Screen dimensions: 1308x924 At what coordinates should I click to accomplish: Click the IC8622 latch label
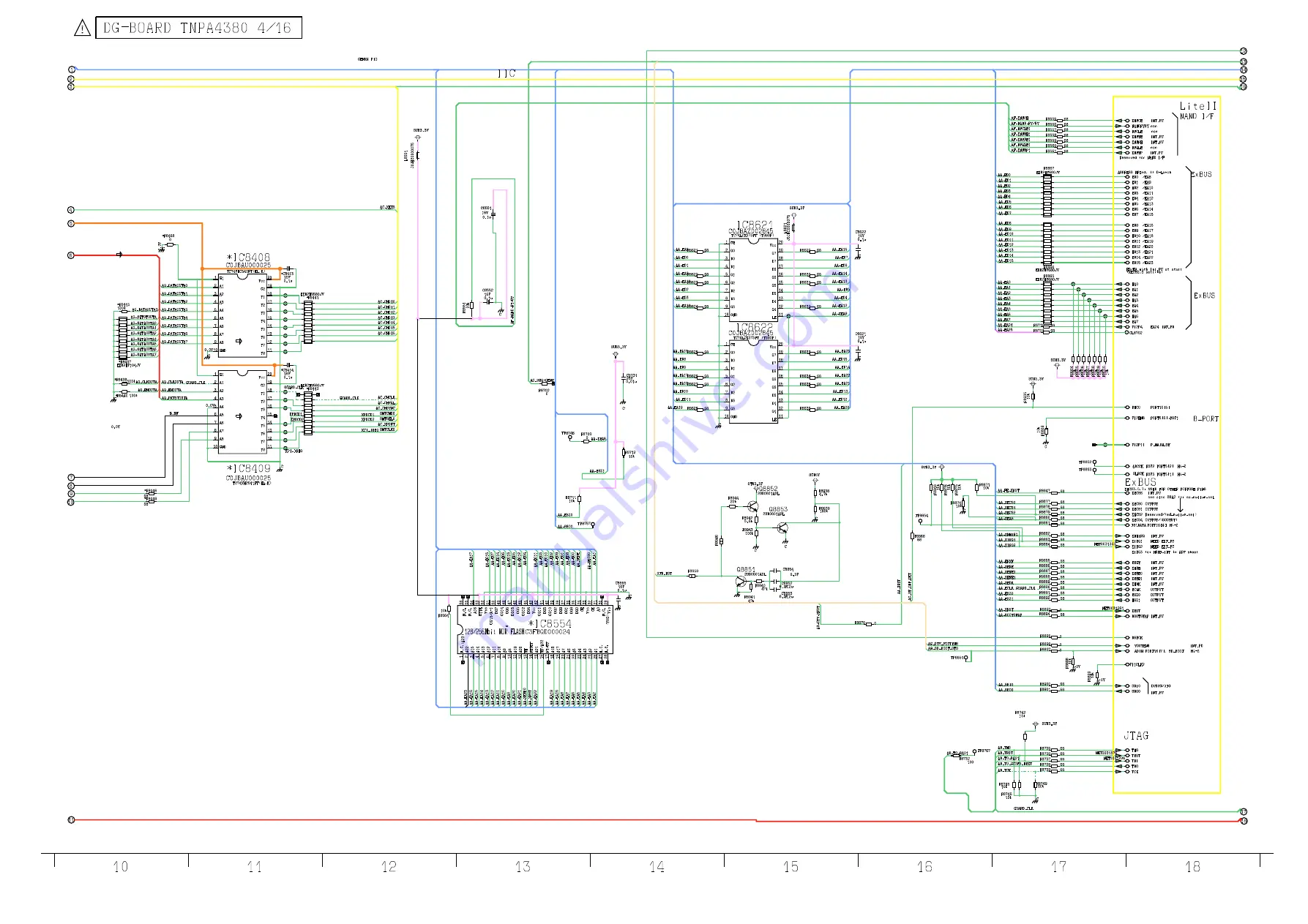click(x=755, y=327)
